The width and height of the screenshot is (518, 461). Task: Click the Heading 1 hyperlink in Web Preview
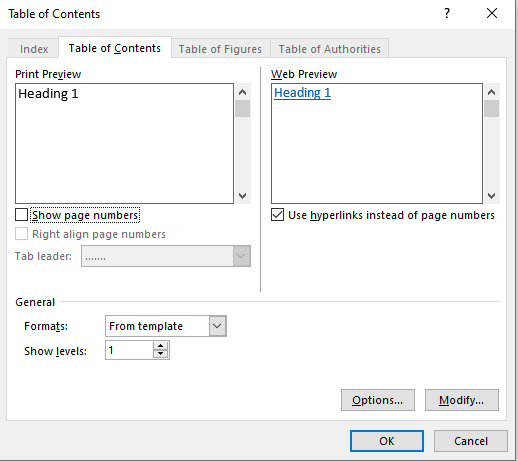302,93
